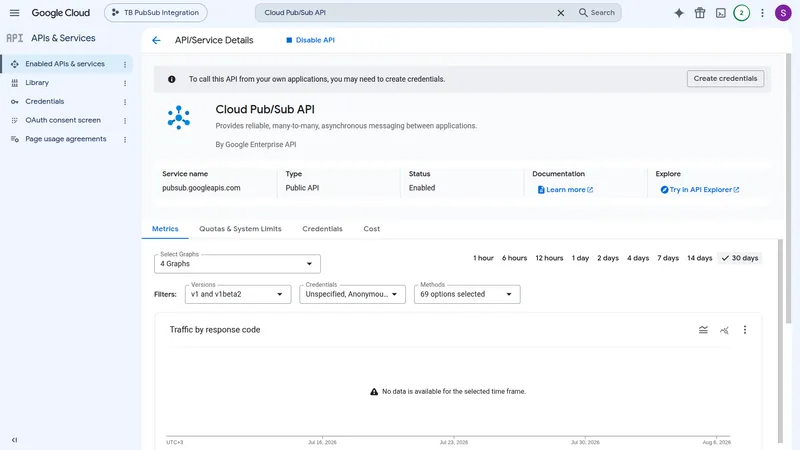Open the Traffic chart more options menu
This screenshot has height=450, width=800.
[x=745, y=330]
